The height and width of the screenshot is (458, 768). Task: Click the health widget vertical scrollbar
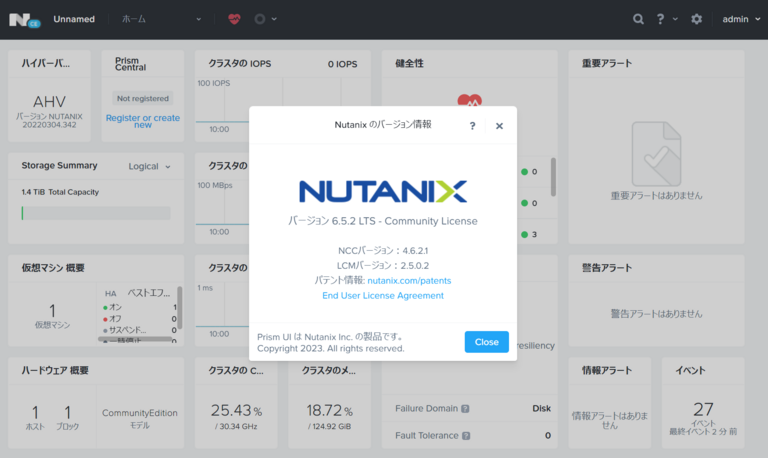pyautogui.click(x=553, y=177)
